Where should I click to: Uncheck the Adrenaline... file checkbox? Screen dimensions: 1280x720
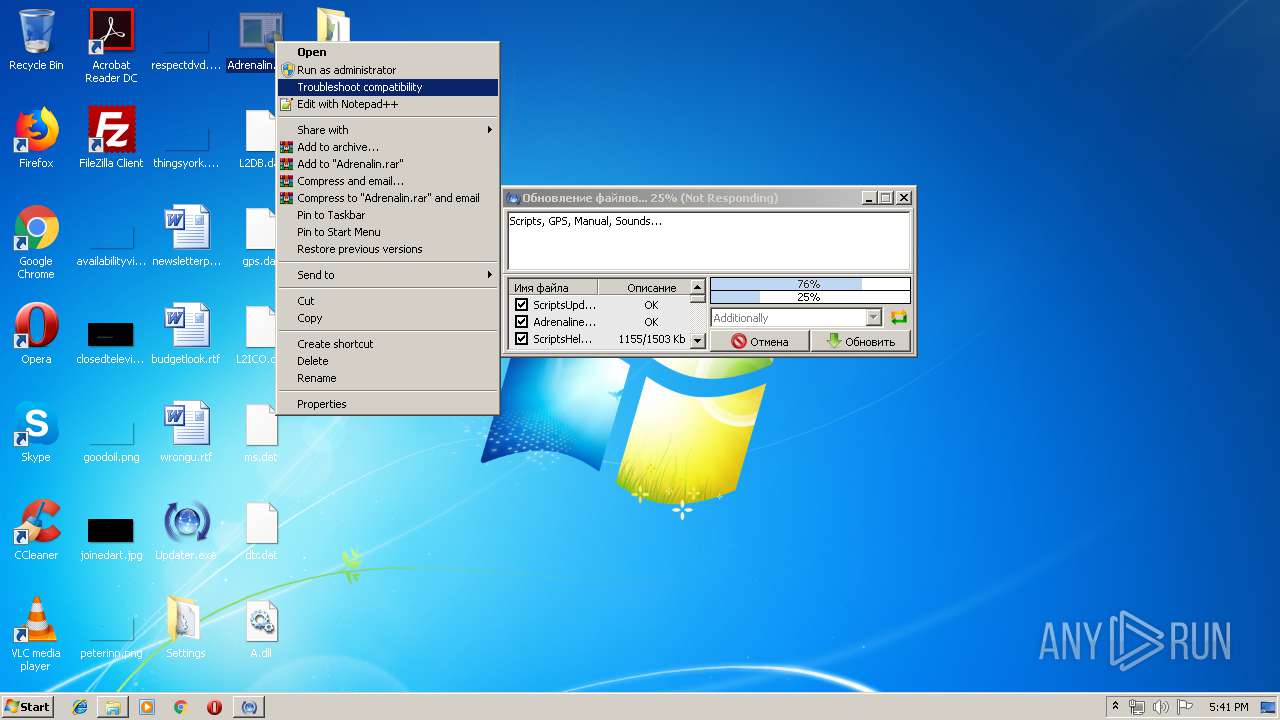[x=521, y=322]
